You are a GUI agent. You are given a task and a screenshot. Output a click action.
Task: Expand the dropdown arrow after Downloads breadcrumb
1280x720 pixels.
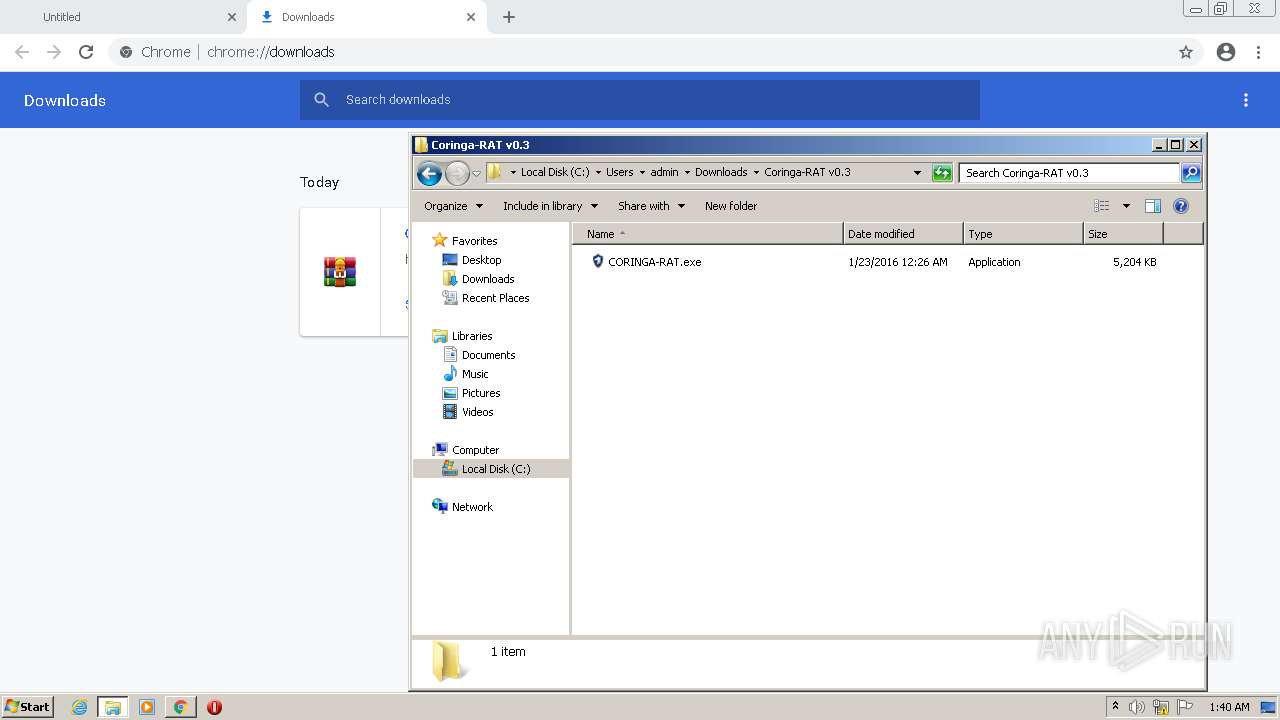click(756, 172)
